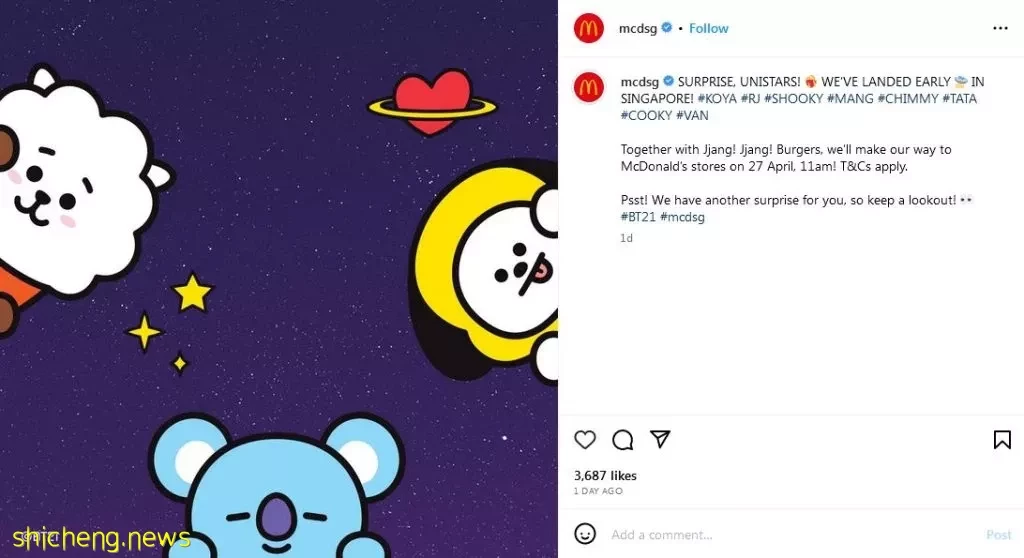Click the BT21 post image
This screenshot has width=1024, height=558.
(279, 279)
